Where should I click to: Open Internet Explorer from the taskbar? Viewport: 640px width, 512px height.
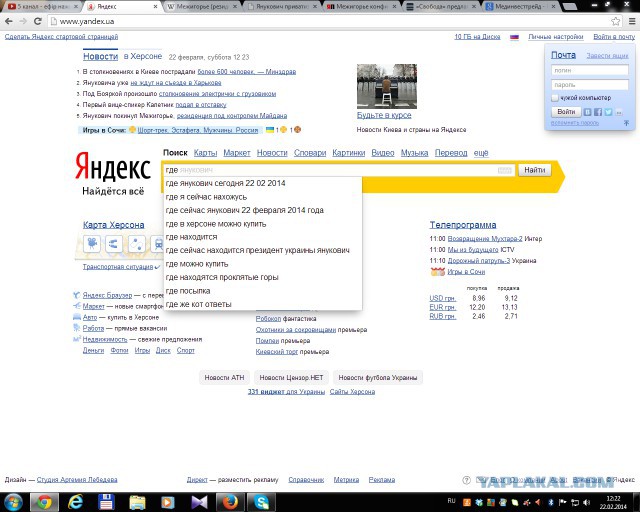(x=75, y=502)
